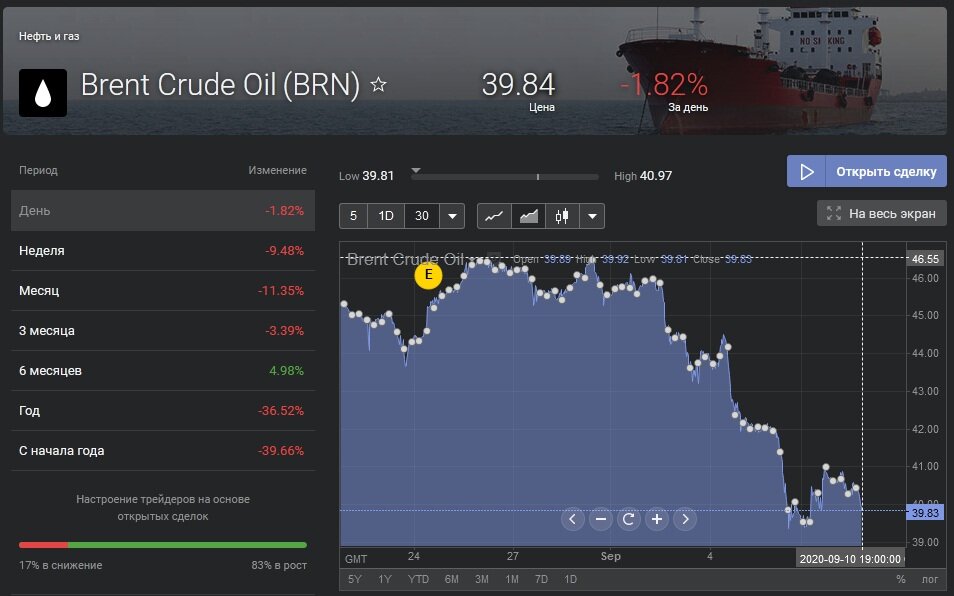
Task: Select candlestick chart type
Action: click(x=562, y=216)
